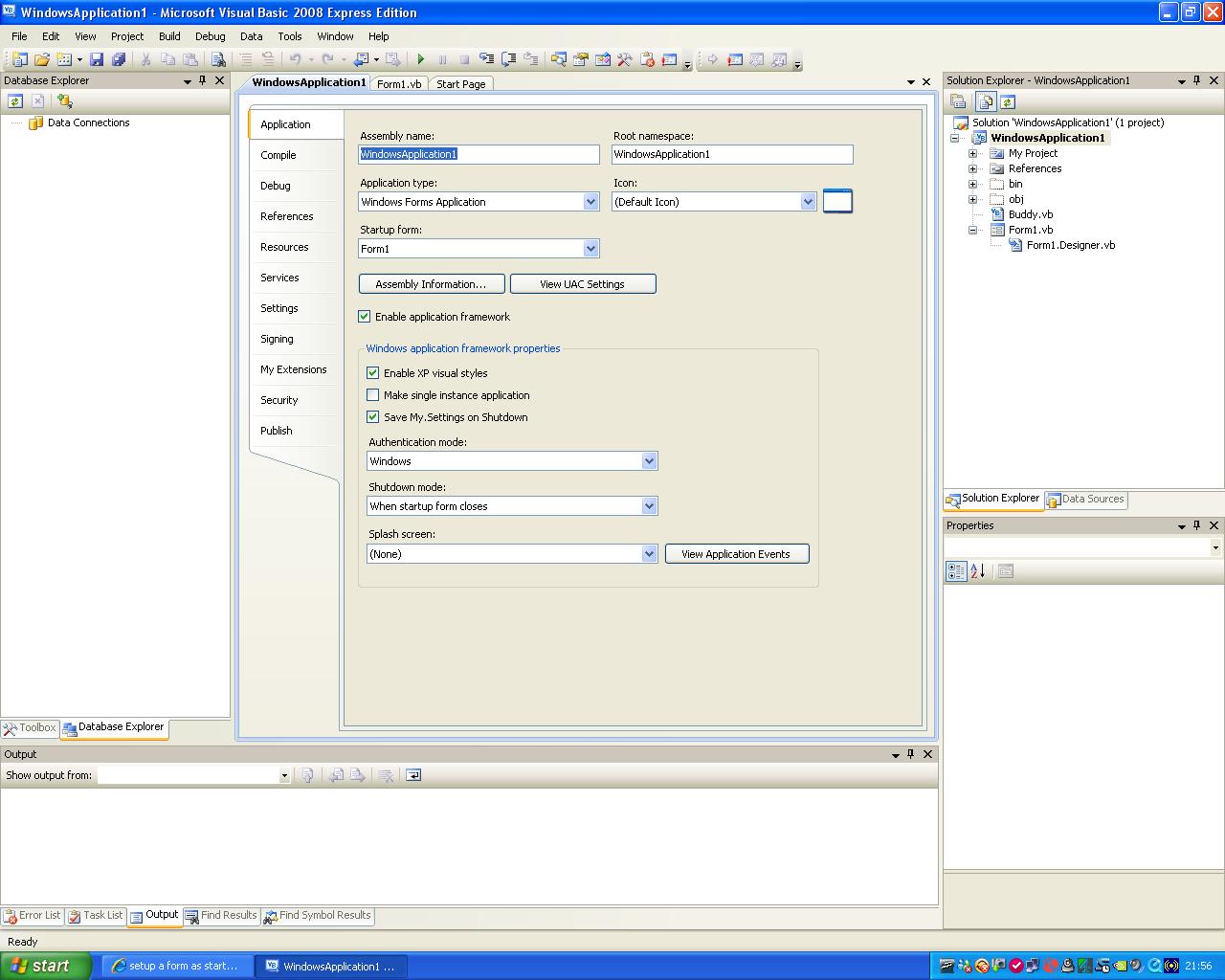This screenshot has height=980, width=1225.
Task: Open the Startup form dropdown
Action: pyautogui.click(x=590, y=249)
